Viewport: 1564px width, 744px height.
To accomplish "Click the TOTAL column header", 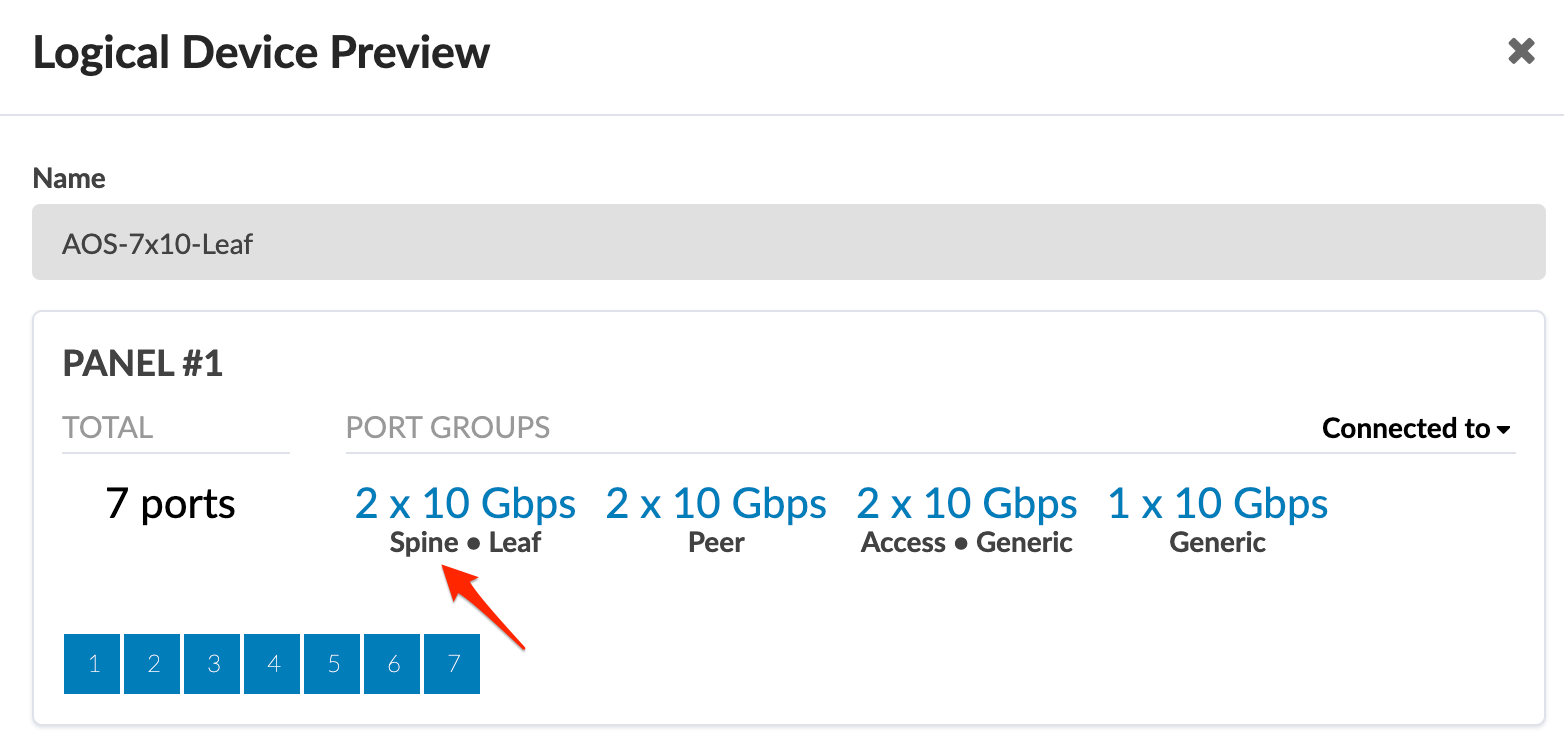I will 108,428.
